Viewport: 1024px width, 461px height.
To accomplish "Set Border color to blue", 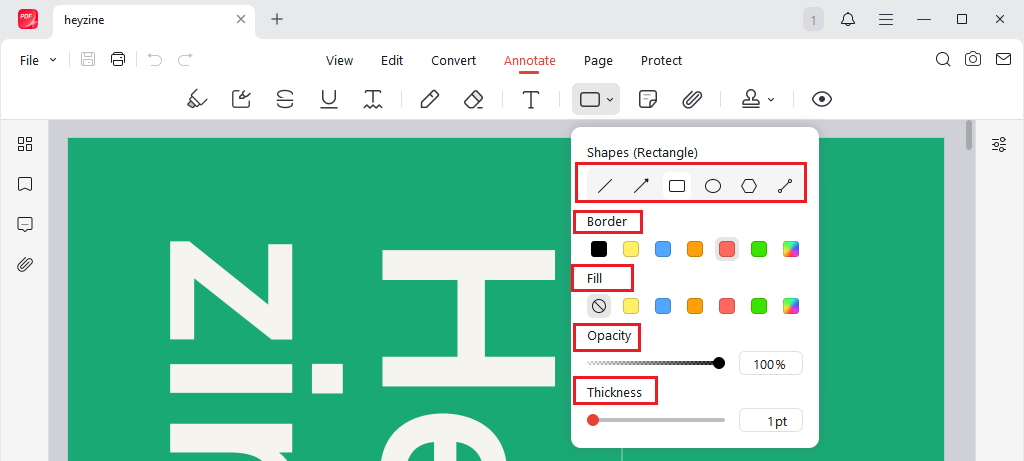I will [663, 249].
